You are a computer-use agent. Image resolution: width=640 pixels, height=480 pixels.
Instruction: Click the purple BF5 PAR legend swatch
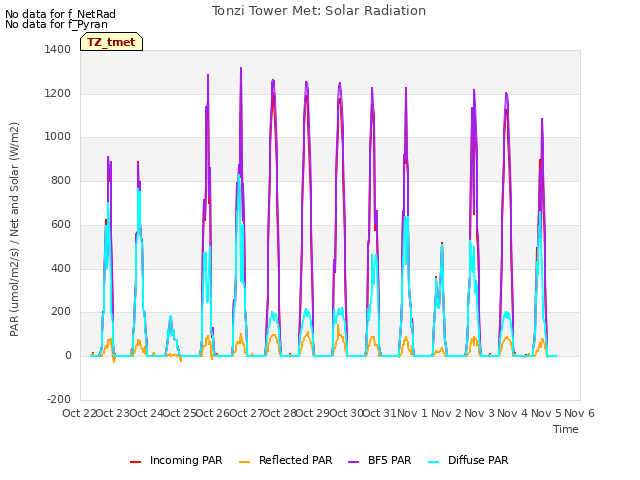pos(353,462)
